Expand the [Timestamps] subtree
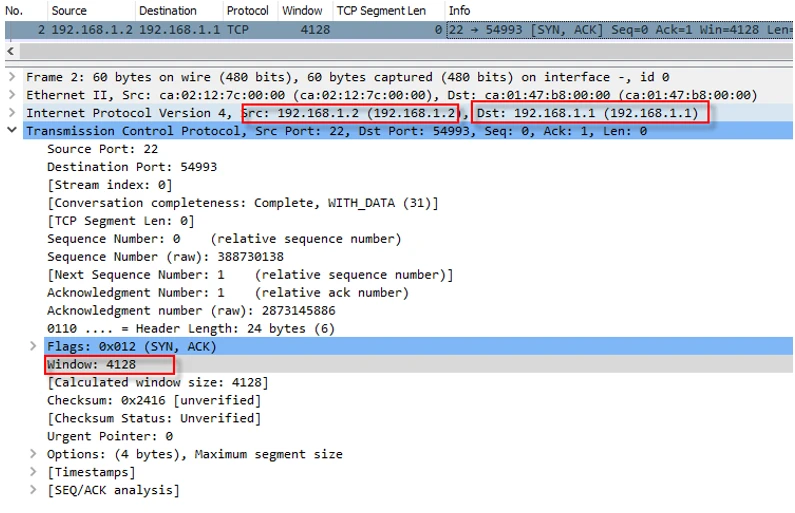The image size is (795, 513). click(x=34, y=472)
